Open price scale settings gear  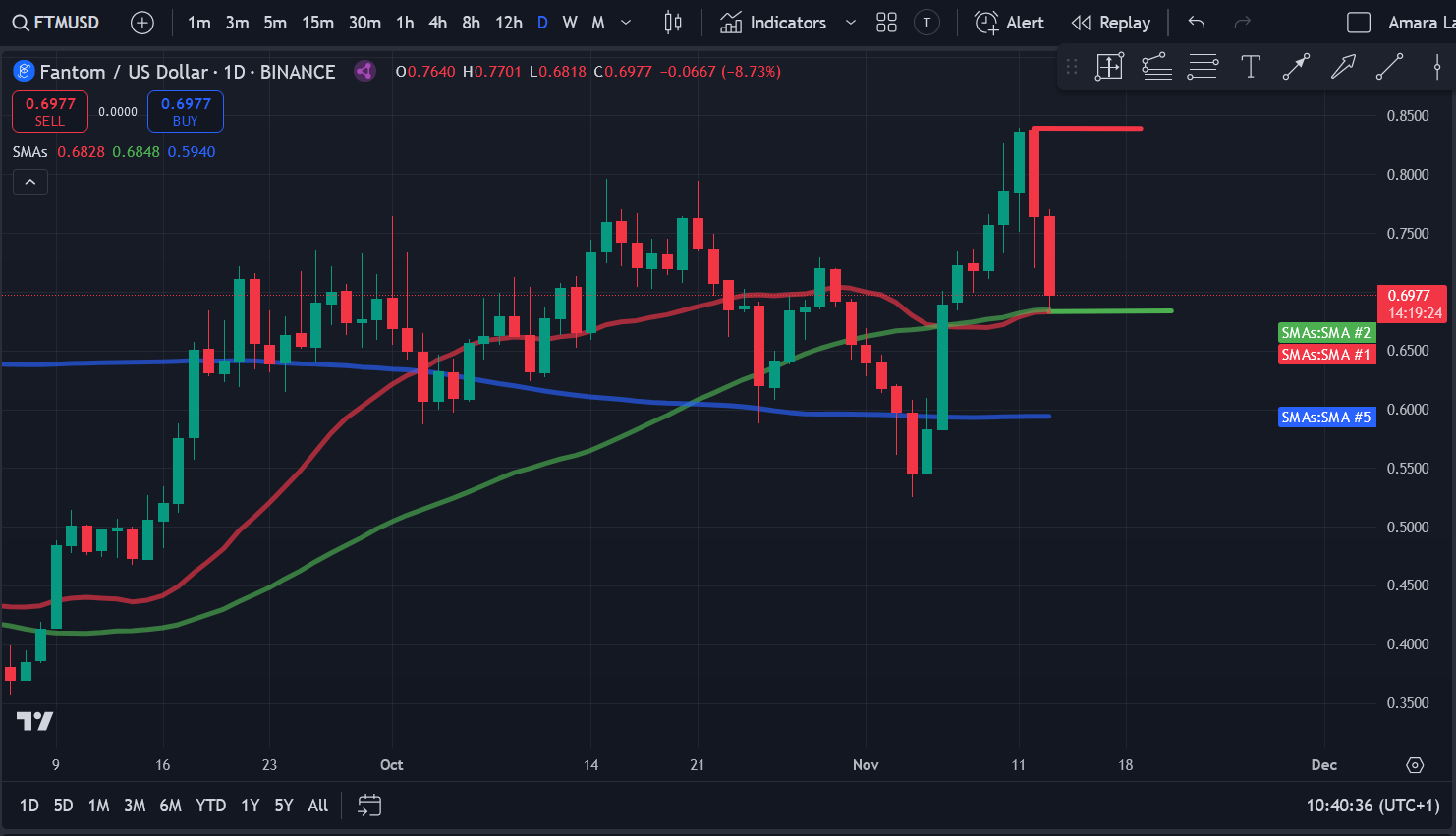tap(1415, 765)
